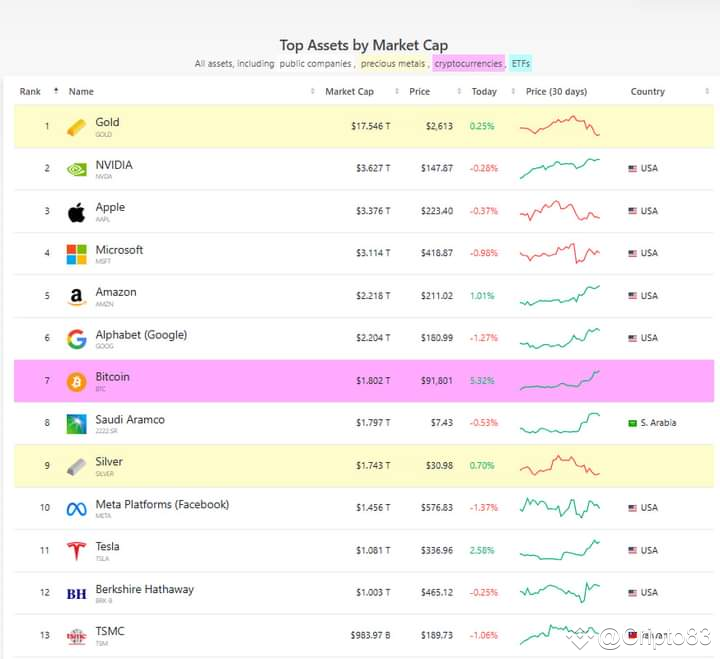720x659 pixels.
Task: Sort by the Country column header
Action: (648, 91)
